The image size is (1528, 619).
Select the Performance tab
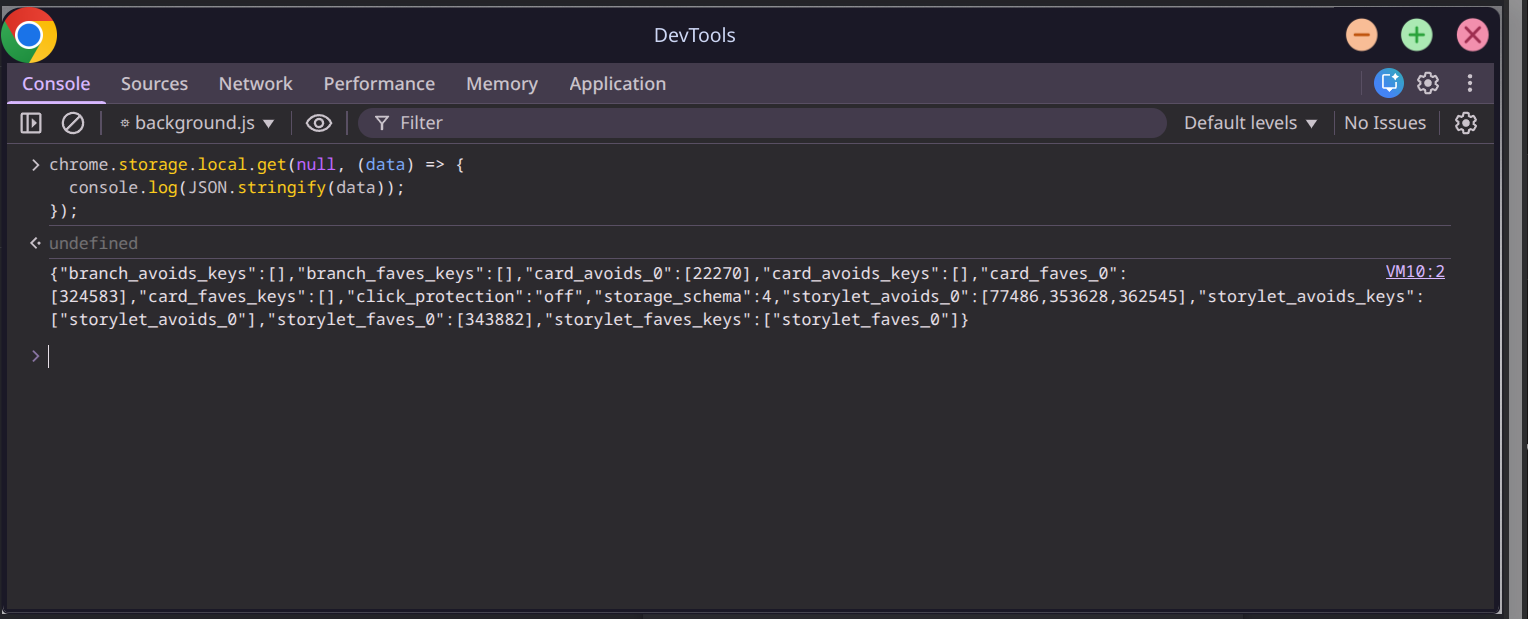click(x=379, y=83)
